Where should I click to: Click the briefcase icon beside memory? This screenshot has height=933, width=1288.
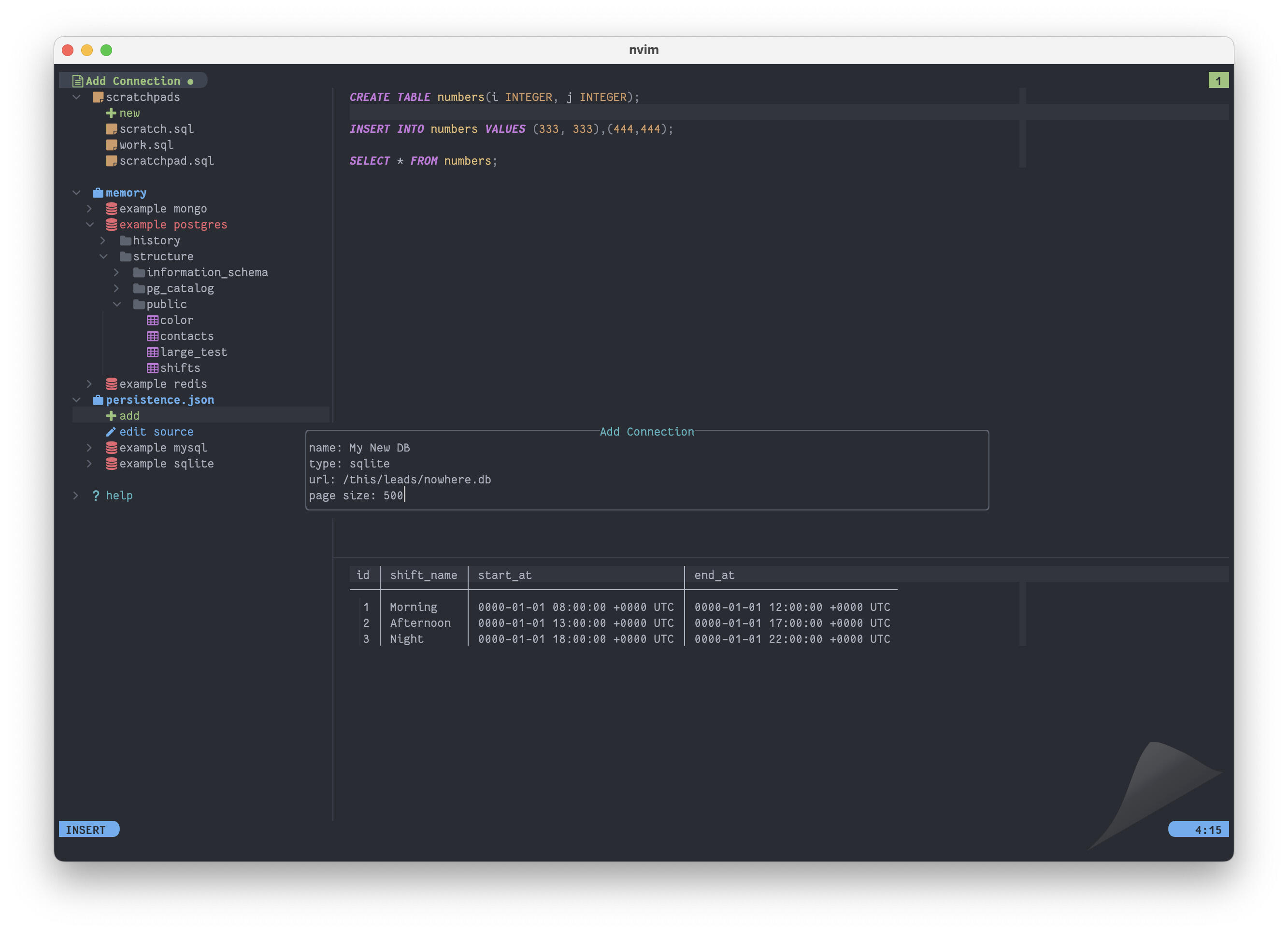coord(98,193)
